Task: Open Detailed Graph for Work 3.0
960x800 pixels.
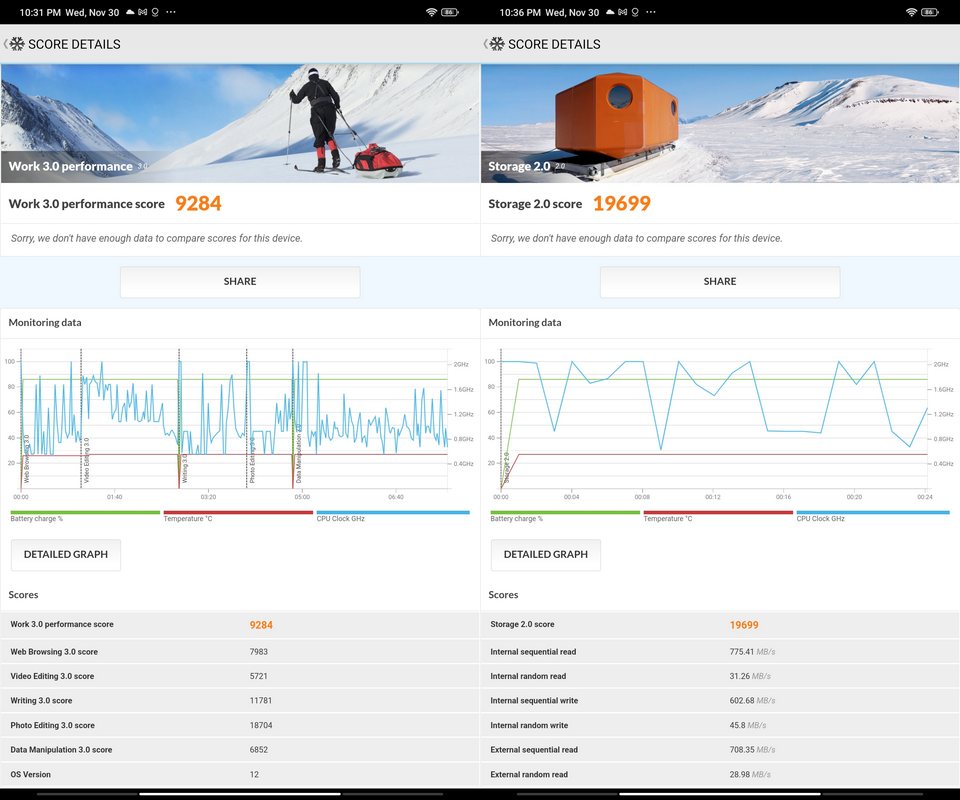Action: (66, 555)
